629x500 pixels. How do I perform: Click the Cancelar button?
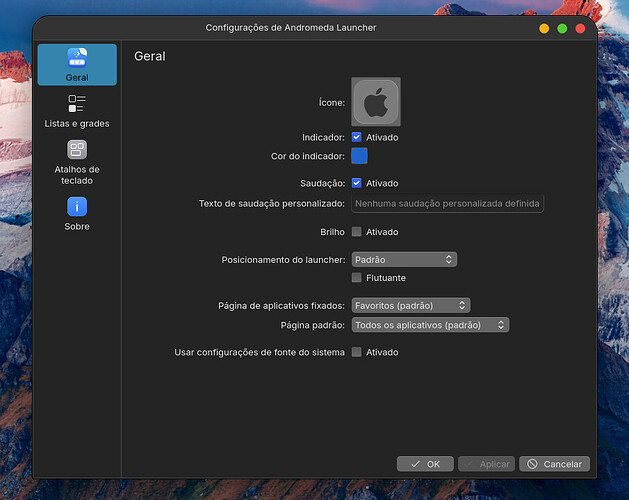pyautogui.click(x=554, y=464)
